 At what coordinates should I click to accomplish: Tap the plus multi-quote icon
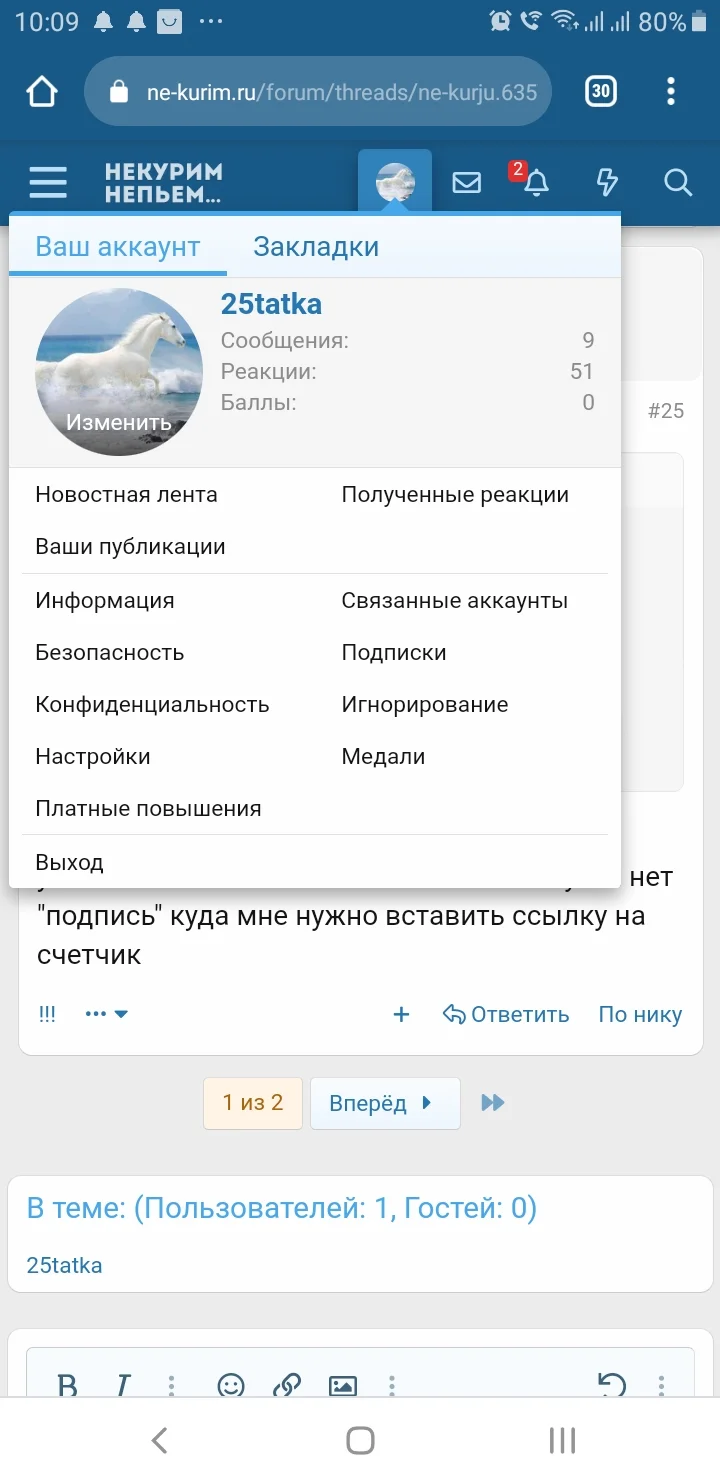pos(401,1014)
